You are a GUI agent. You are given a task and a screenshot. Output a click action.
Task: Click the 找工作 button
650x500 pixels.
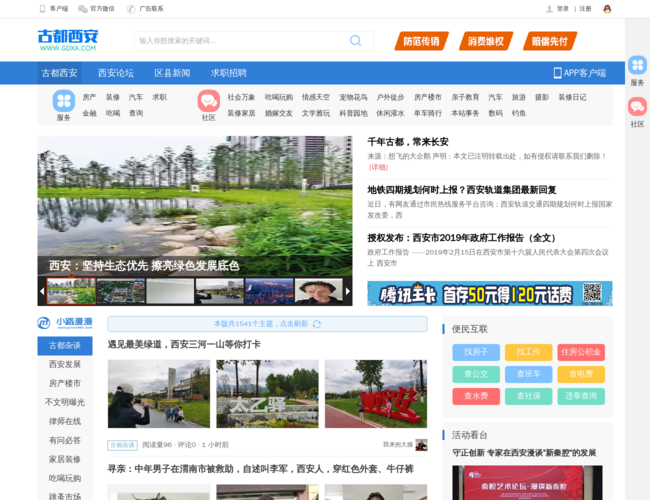pyautogui.click(x=529, y=352)
